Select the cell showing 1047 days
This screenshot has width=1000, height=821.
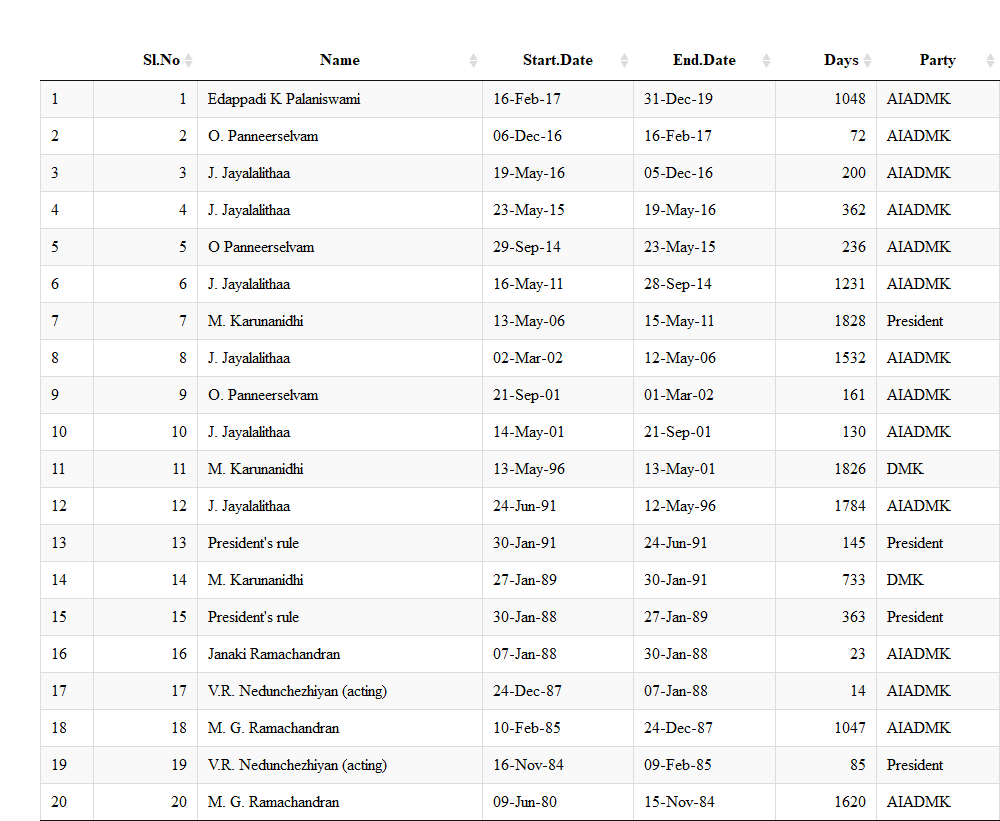point(849,728)
